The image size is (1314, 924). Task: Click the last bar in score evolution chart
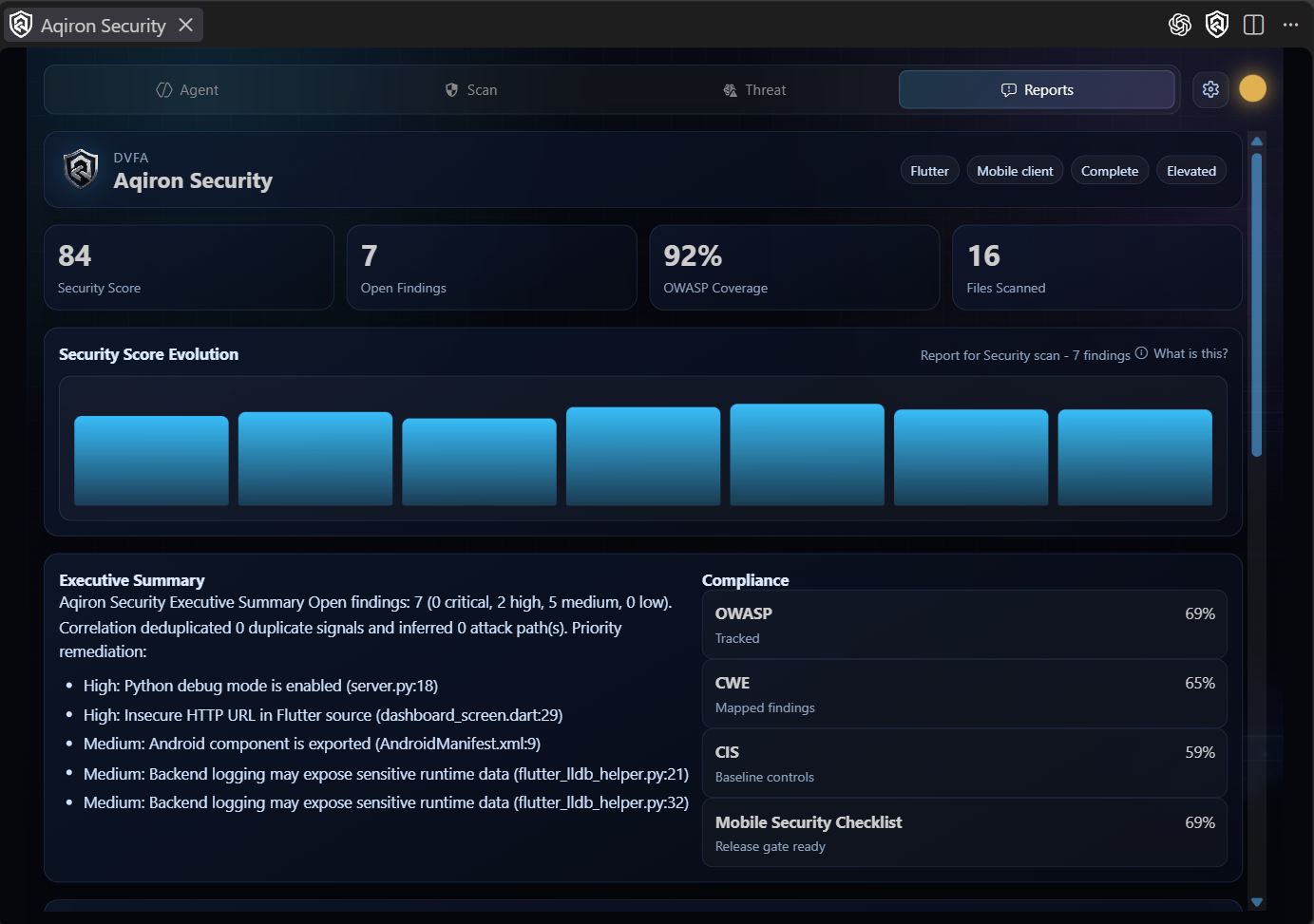pos(1134,458)
